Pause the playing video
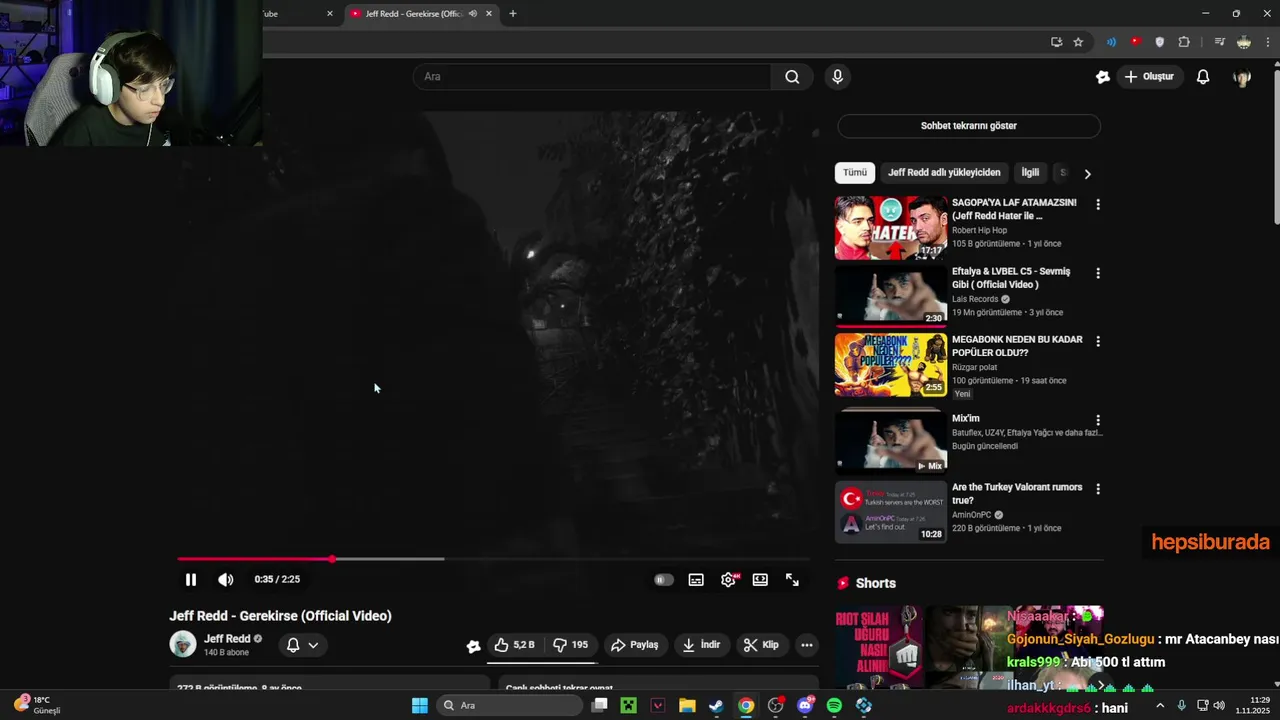 pos(190,579)
